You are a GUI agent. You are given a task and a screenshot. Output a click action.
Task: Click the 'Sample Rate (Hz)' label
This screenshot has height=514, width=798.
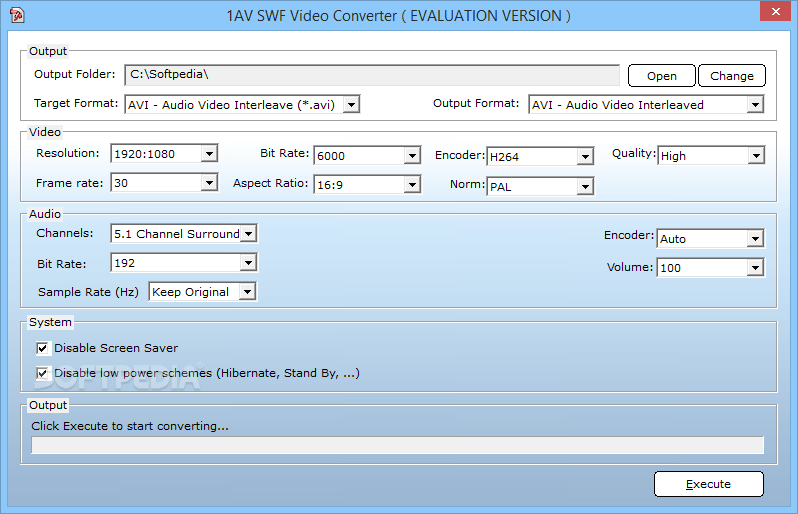coord(88,292)
